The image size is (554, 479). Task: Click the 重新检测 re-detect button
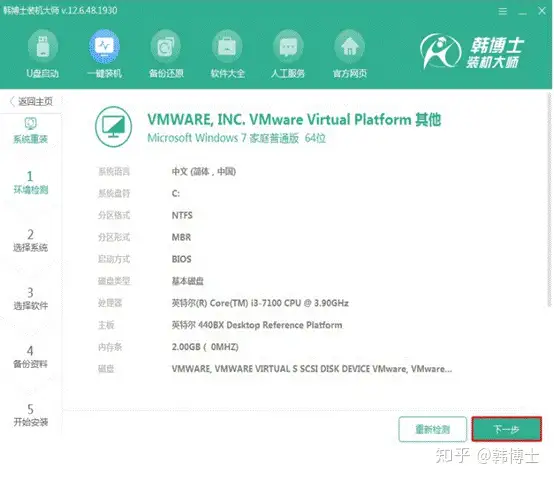tap(432, 429)
